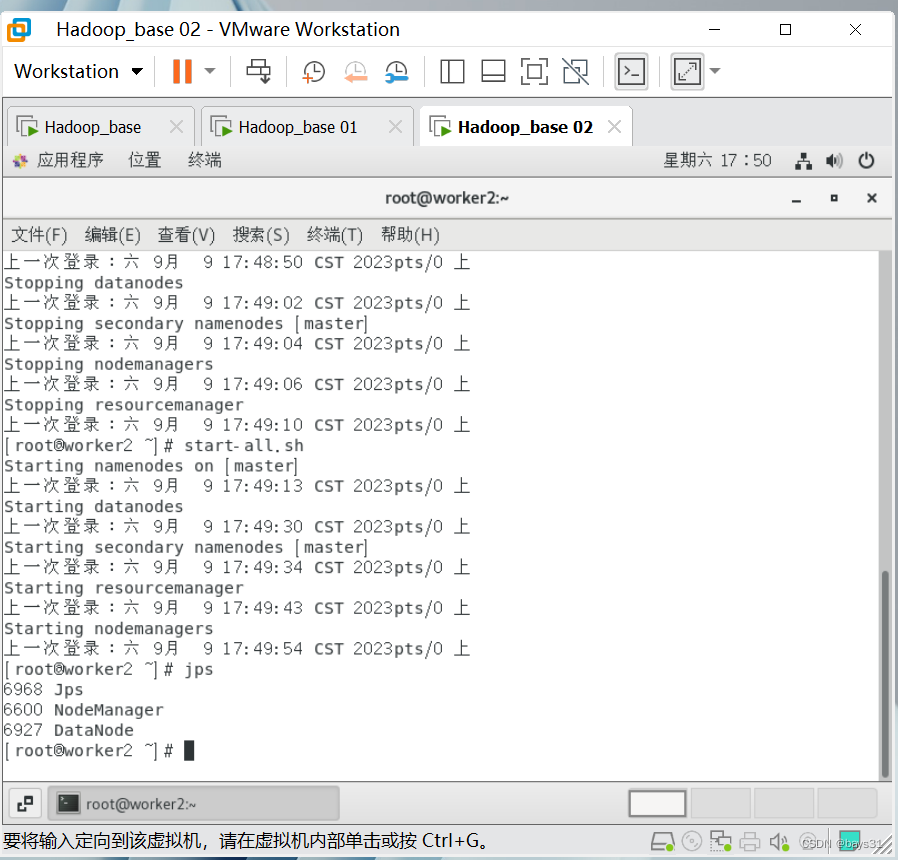Image resolution: width=898 pixels, height=860 pixels.
Task: Select the Hadoop_base 02 tab
Action: click(525, 127)
